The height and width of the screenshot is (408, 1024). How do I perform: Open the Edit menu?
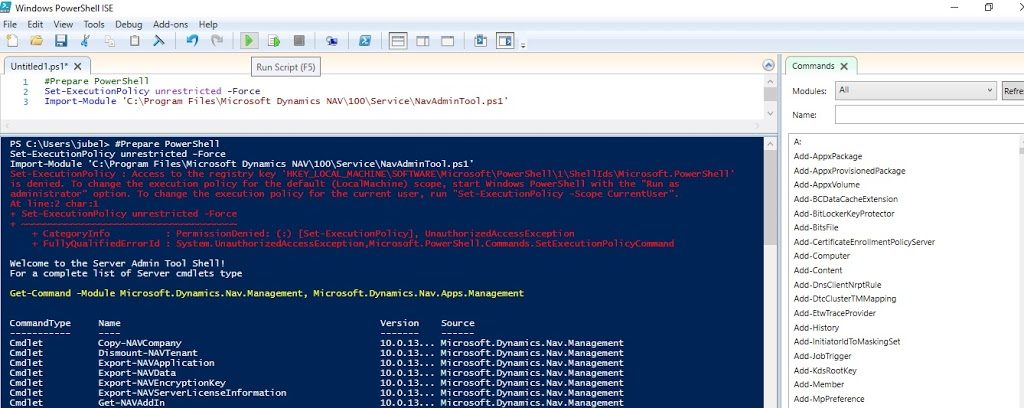pos(35,24)
